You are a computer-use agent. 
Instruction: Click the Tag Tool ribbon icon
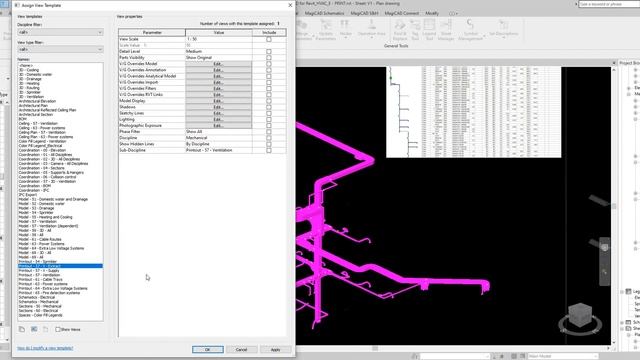(x=415, y=30)
